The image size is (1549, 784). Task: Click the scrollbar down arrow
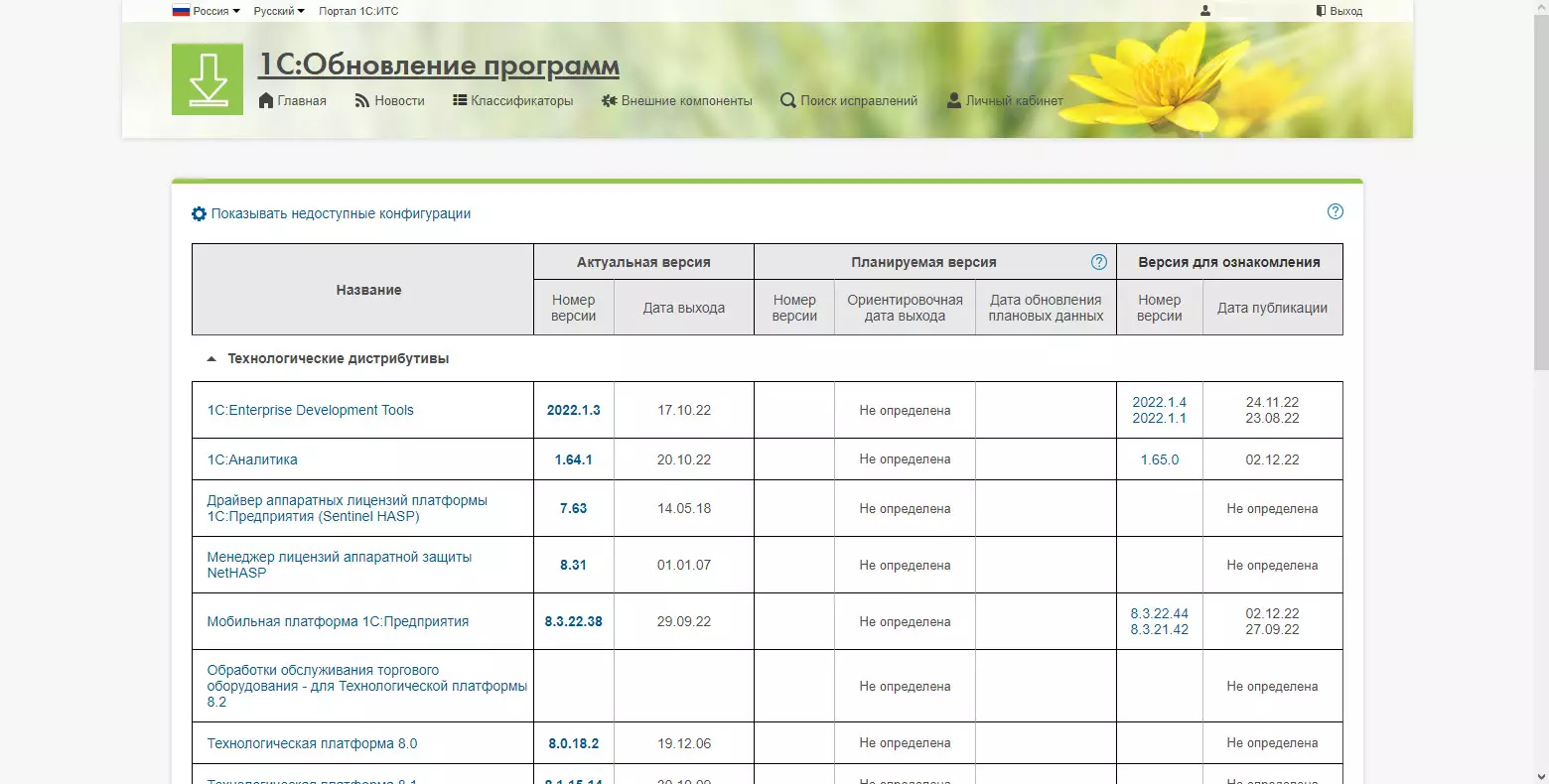[1541, 776]
